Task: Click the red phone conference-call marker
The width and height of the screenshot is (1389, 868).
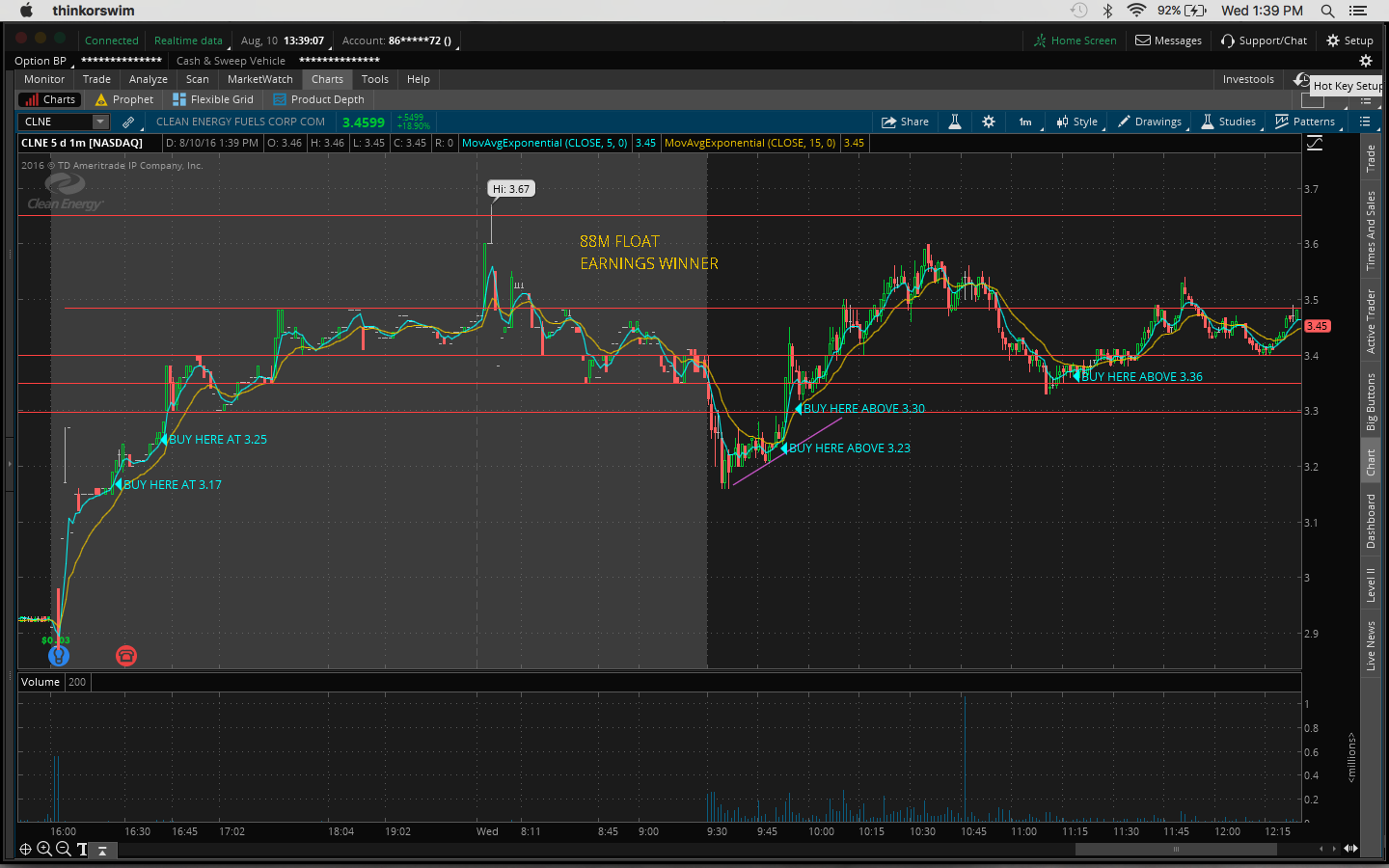Action: (126, 656)
